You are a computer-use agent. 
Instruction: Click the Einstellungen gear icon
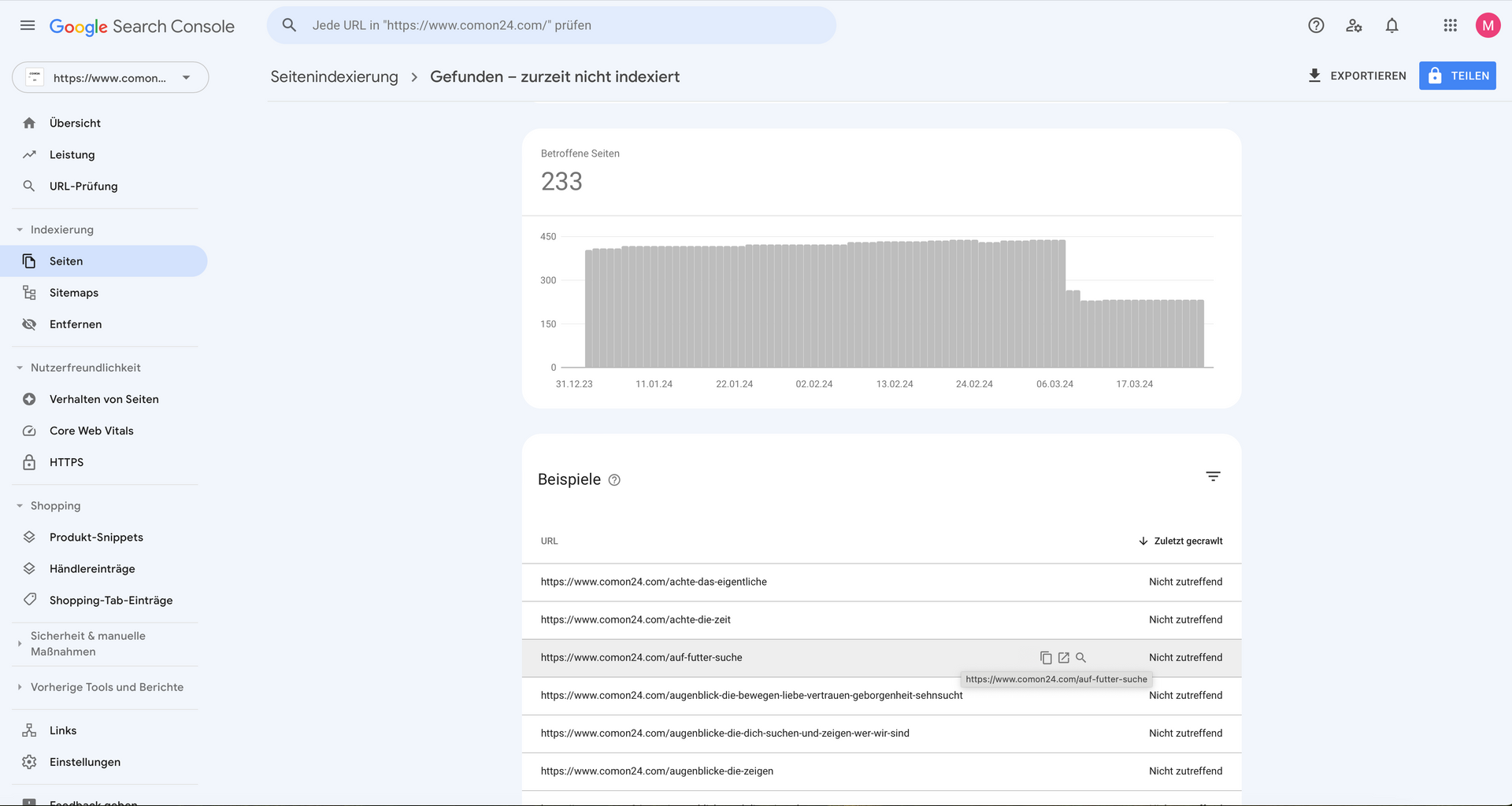(29, 762)
